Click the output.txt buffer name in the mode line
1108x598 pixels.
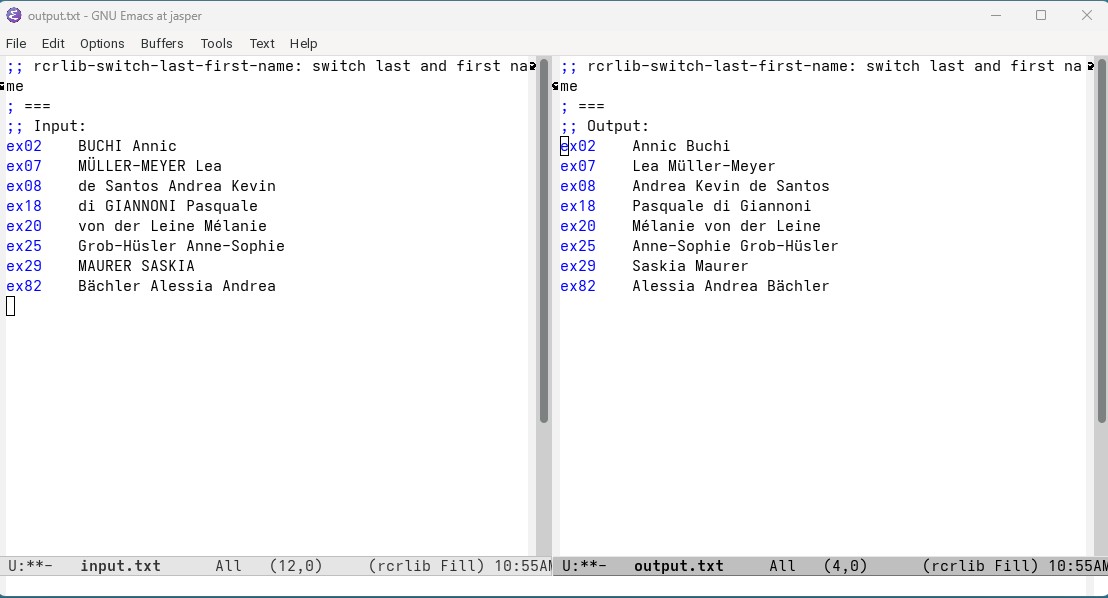point(678,565)
